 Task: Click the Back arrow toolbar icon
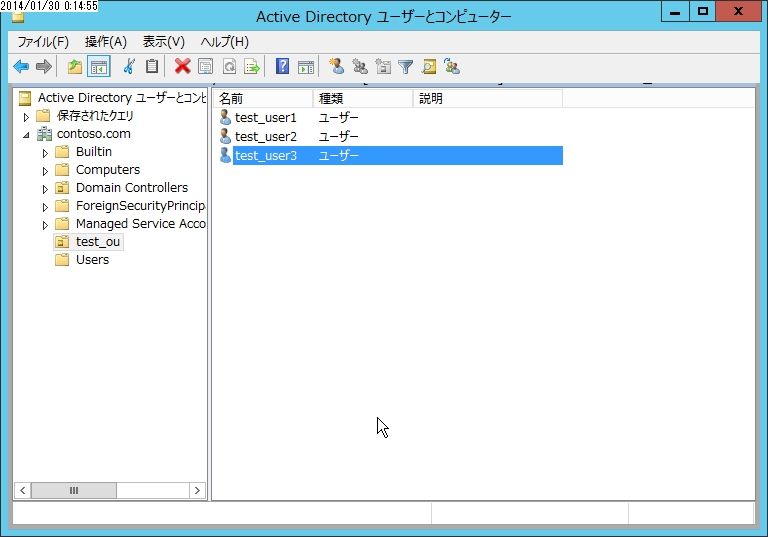tap(21, 66)
